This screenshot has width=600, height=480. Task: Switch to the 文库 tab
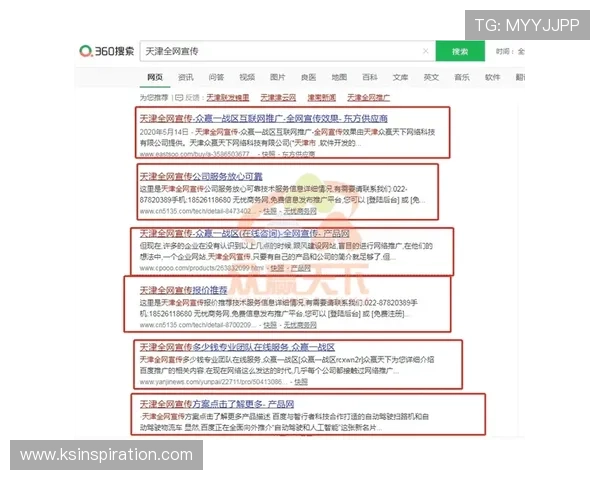400,77
